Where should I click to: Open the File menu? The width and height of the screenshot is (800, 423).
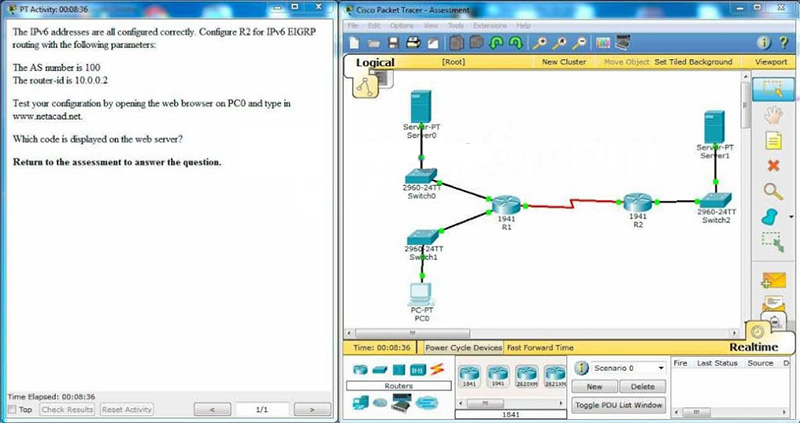[x=353, y=26]
